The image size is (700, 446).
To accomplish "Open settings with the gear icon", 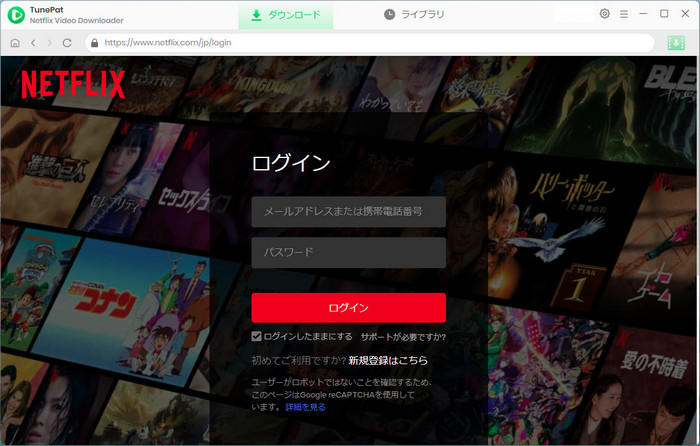I will [x=604, y=14].
